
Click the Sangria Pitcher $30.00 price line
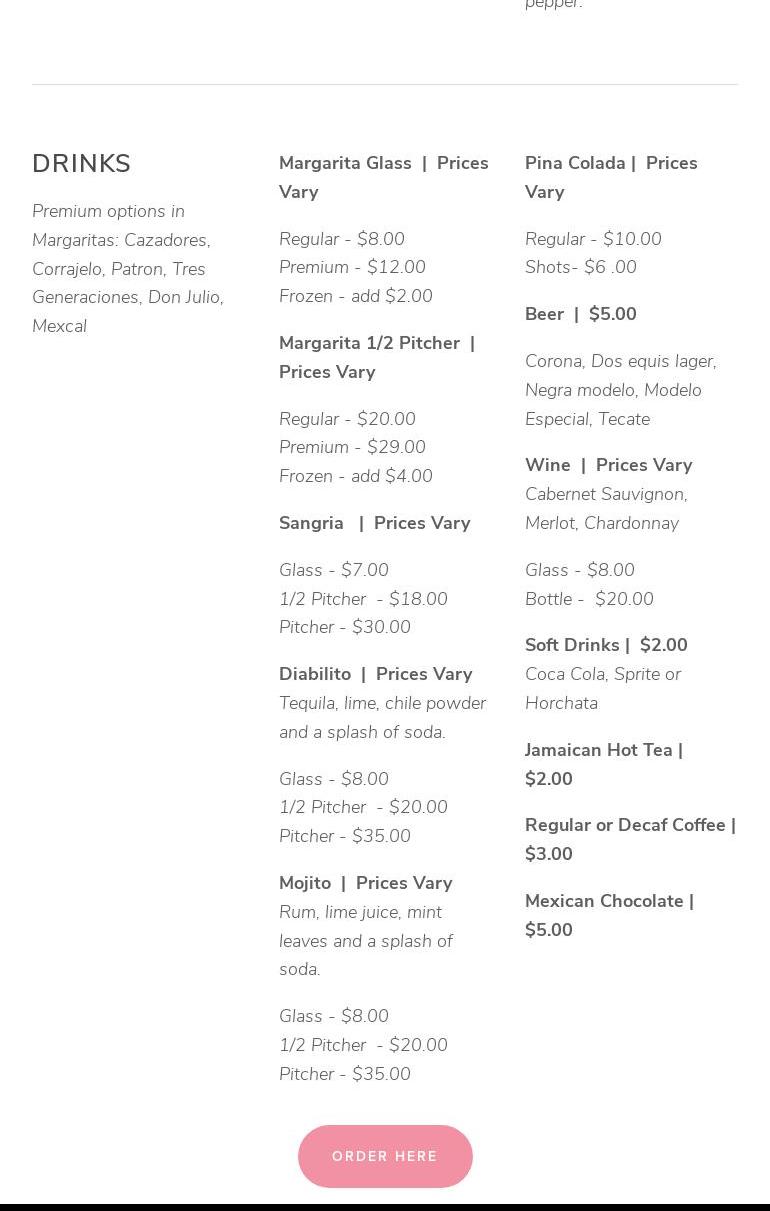344,627
